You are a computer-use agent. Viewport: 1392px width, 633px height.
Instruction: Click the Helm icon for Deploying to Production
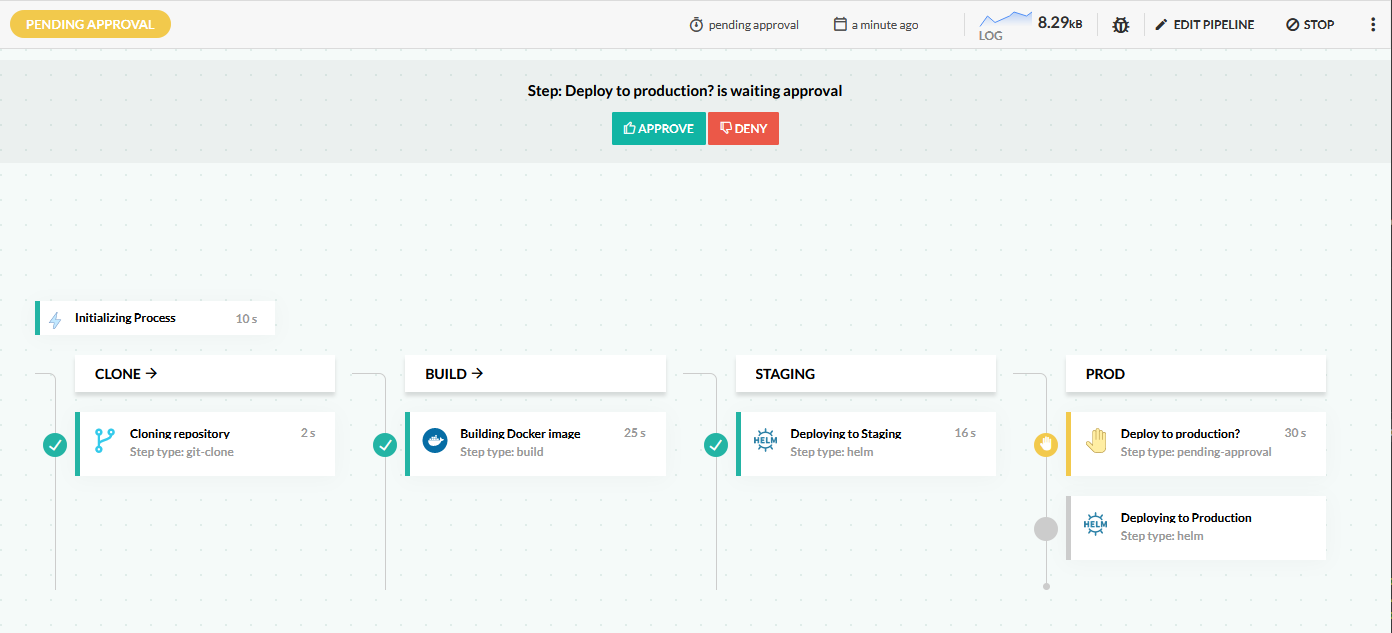1096,526
